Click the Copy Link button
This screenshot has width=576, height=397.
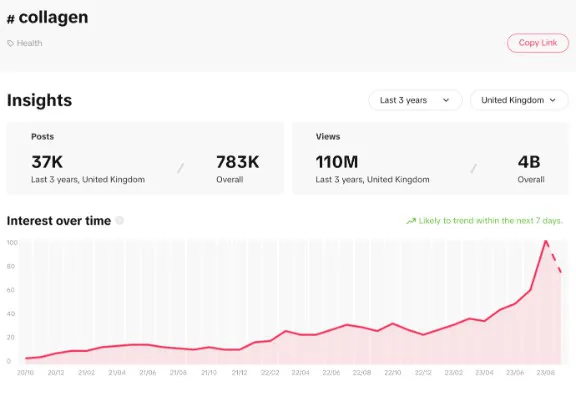pos(538,43)
